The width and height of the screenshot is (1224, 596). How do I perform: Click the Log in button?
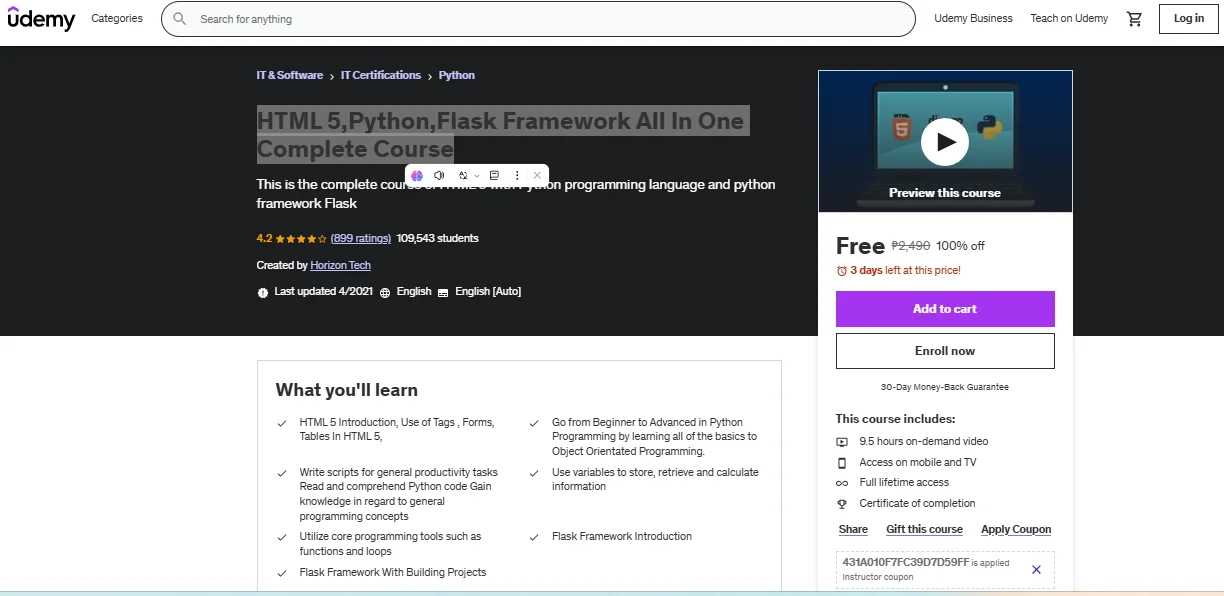1189,18
